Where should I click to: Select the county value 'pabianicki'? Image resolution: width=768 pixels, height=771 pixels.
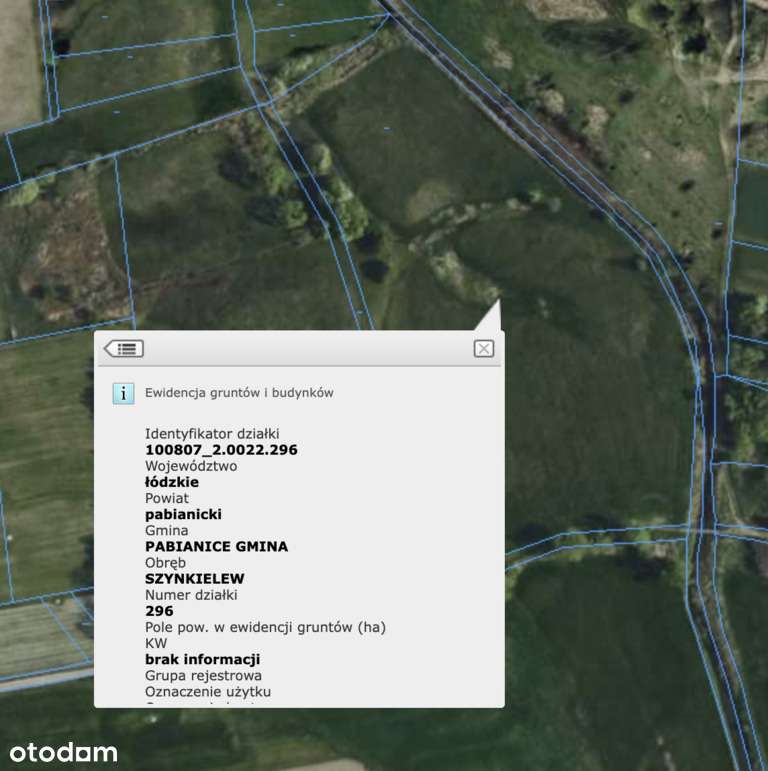183,514
